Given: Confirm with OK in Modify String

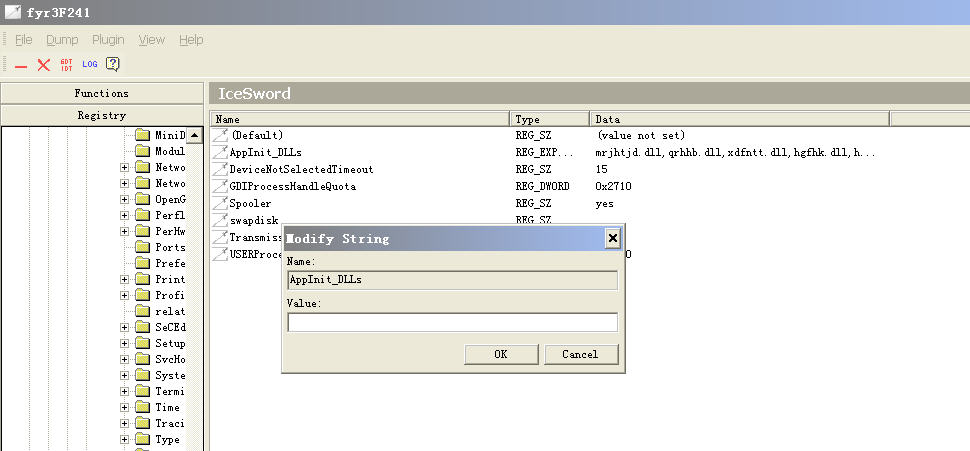Looking at the screenshot, I should (501, 354).
